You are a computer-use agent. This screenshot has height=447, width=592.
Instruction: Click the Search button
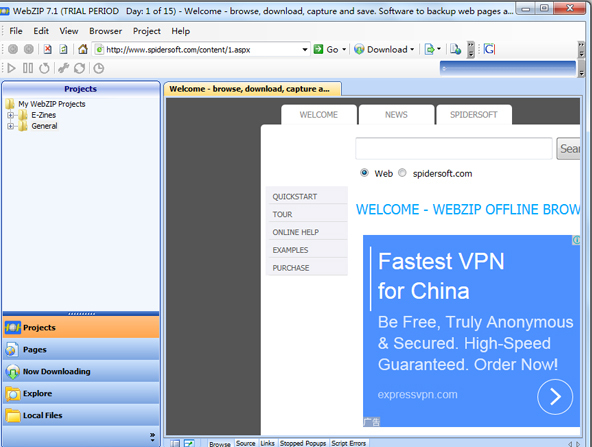pos(568,148)
